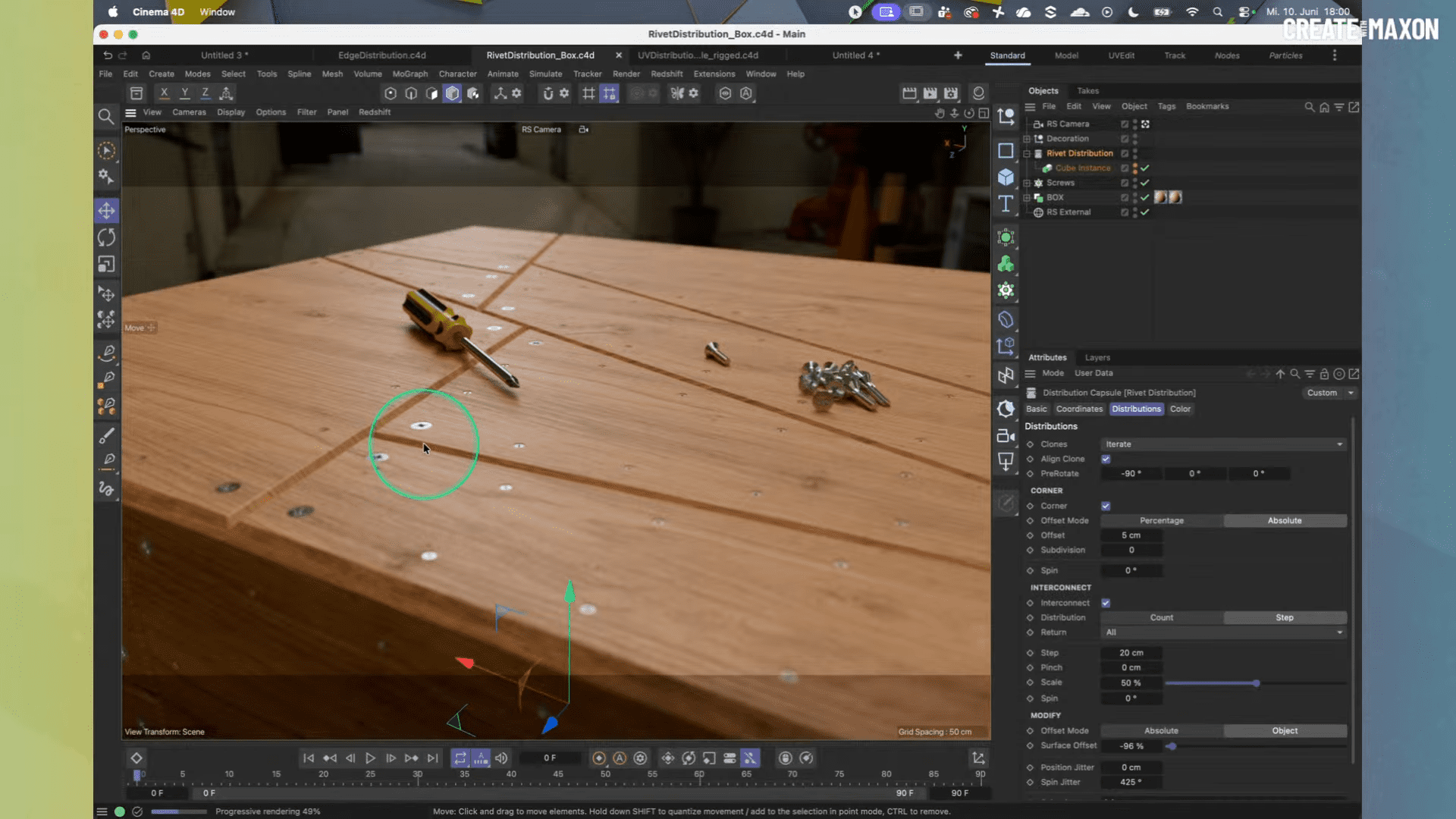Set Distribution to Count

pyautogui.click(x=1162, y=618)
